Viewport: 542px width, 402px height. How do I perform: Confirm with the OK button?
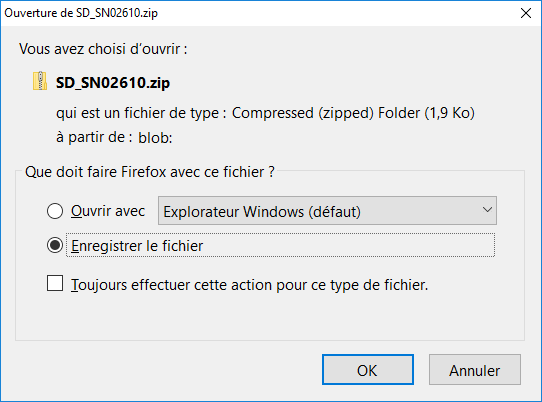coord(368,370)
